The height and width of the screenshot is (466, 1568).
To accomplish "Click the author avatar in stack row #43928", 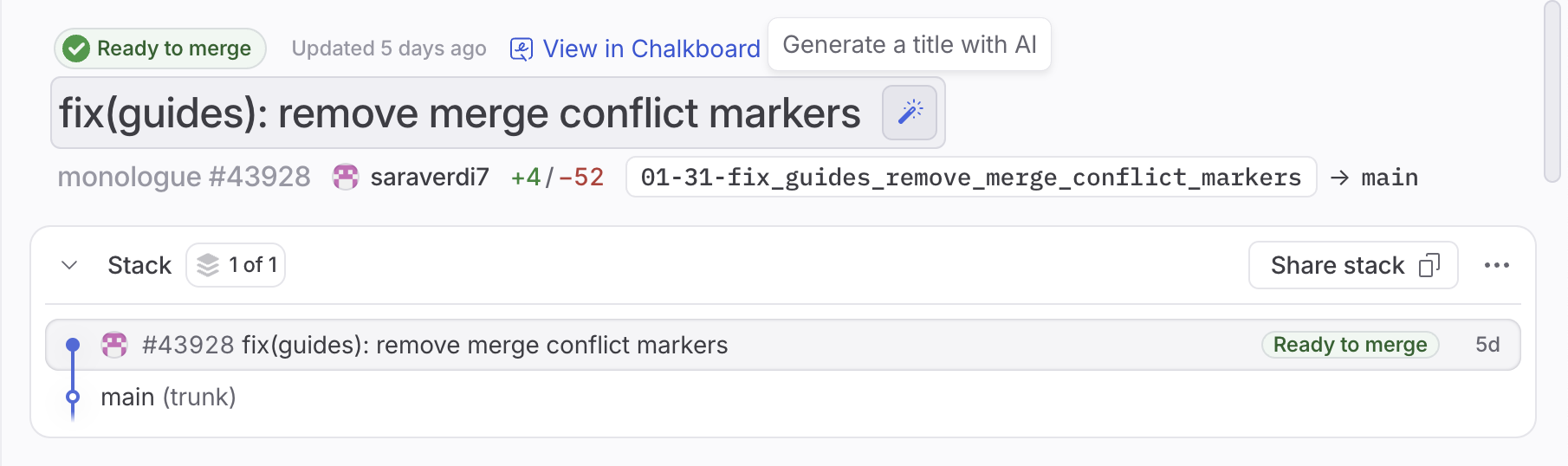I will coord(114,345).
